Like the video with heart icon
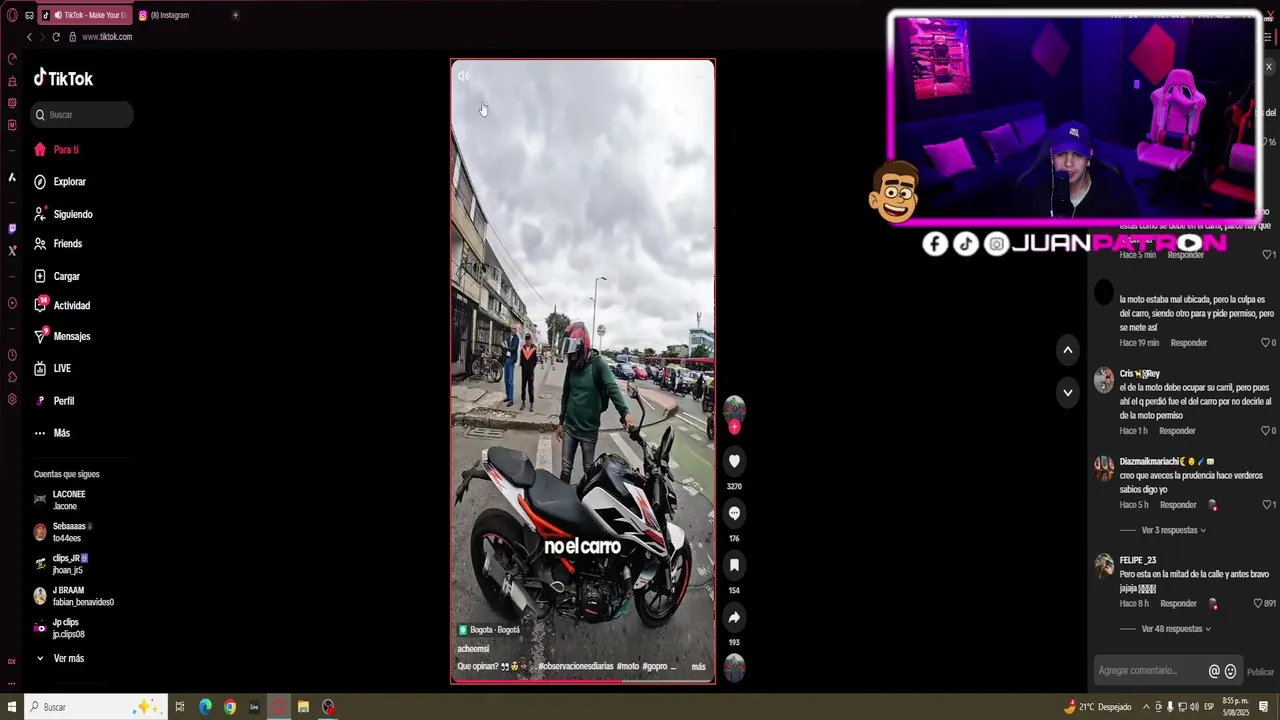1280x720 pixels. pos(734,461)
